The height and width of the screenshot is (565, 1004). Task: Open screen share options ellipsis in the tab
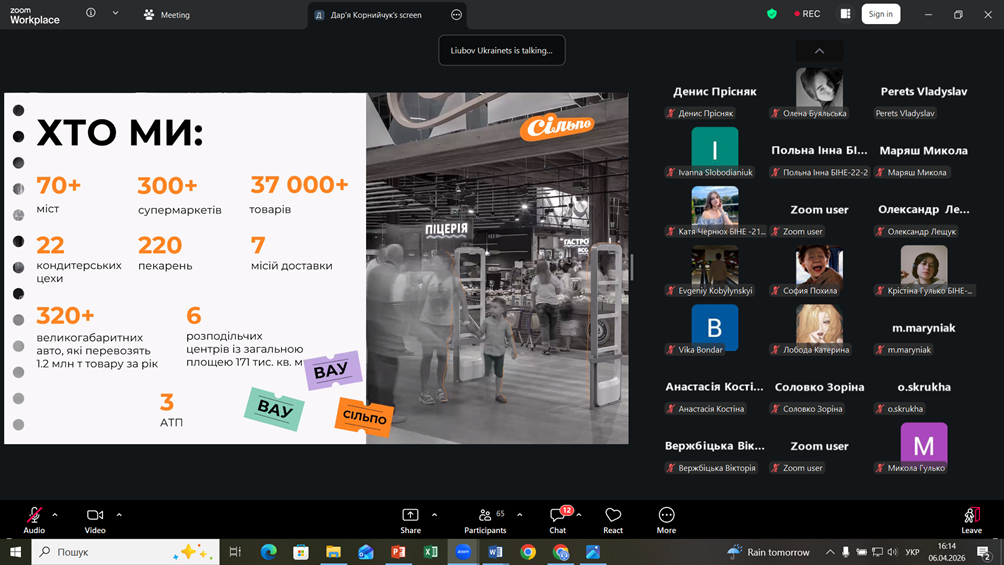[x=456, y=15]
